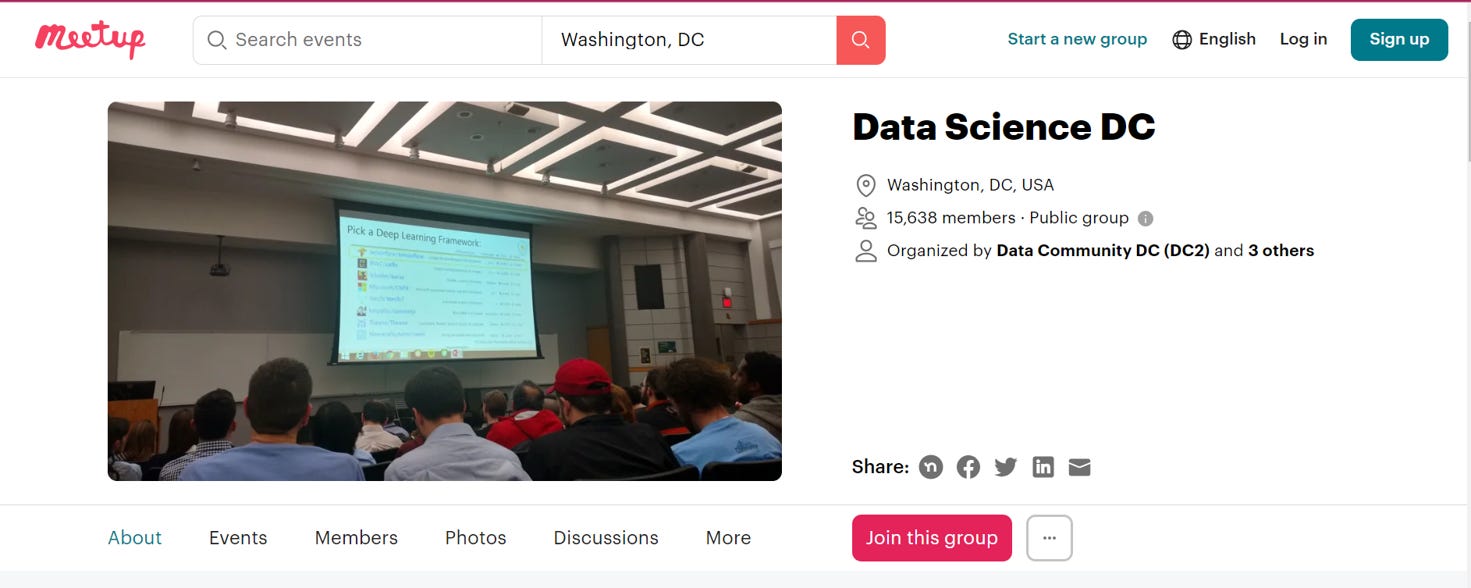Open the English language selector

[x=1213, y=39]
